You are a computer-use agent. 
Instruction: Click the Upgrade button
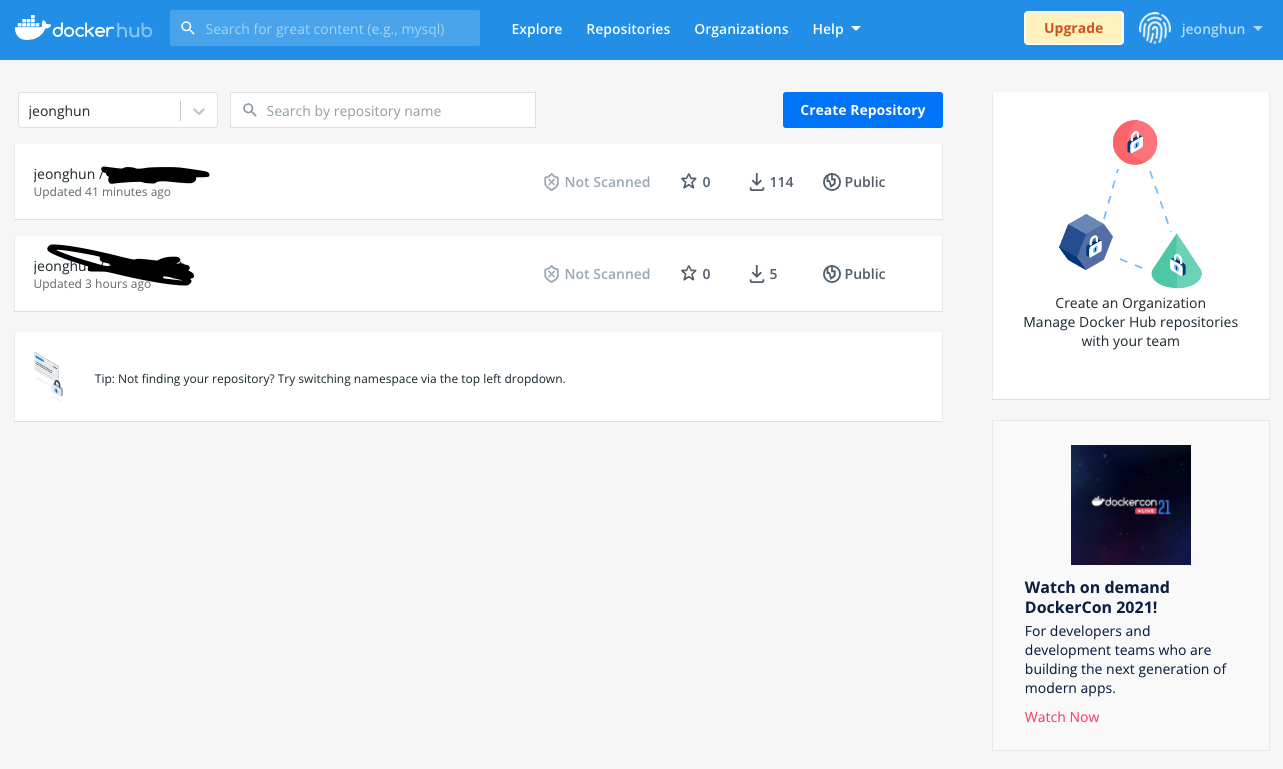pos(1074,28)
